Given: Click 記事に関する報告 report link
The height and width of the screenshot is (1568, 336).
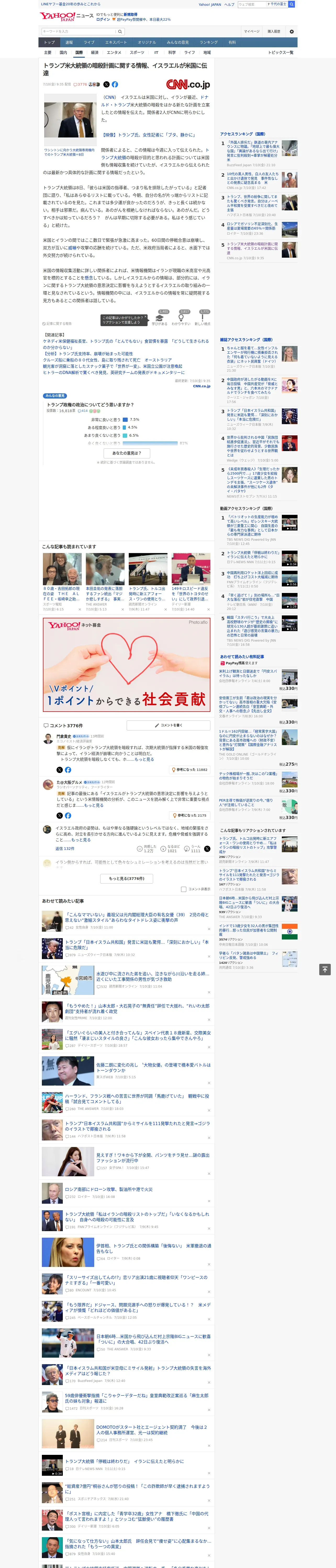Looking at the screenshot, I should pyautogui.click(x=57, y=324).
